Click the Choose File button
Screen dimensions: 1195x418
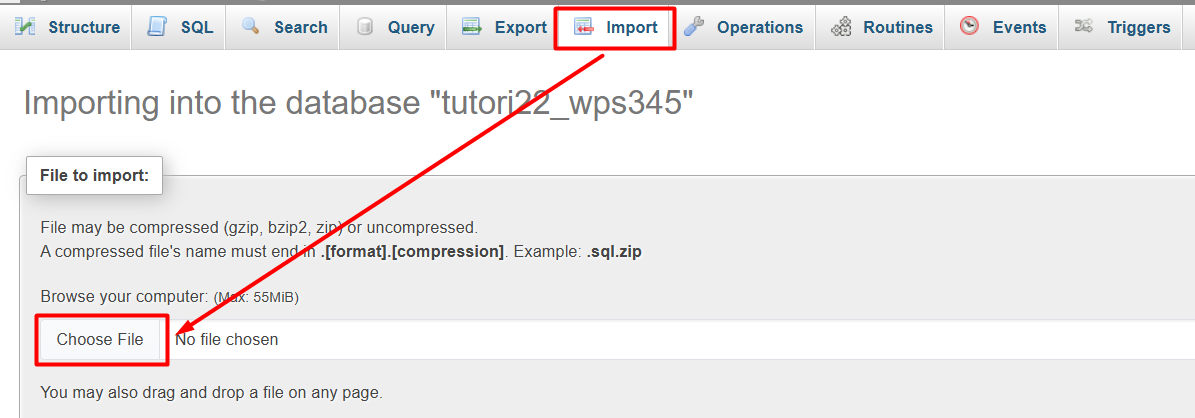point(100,339)
